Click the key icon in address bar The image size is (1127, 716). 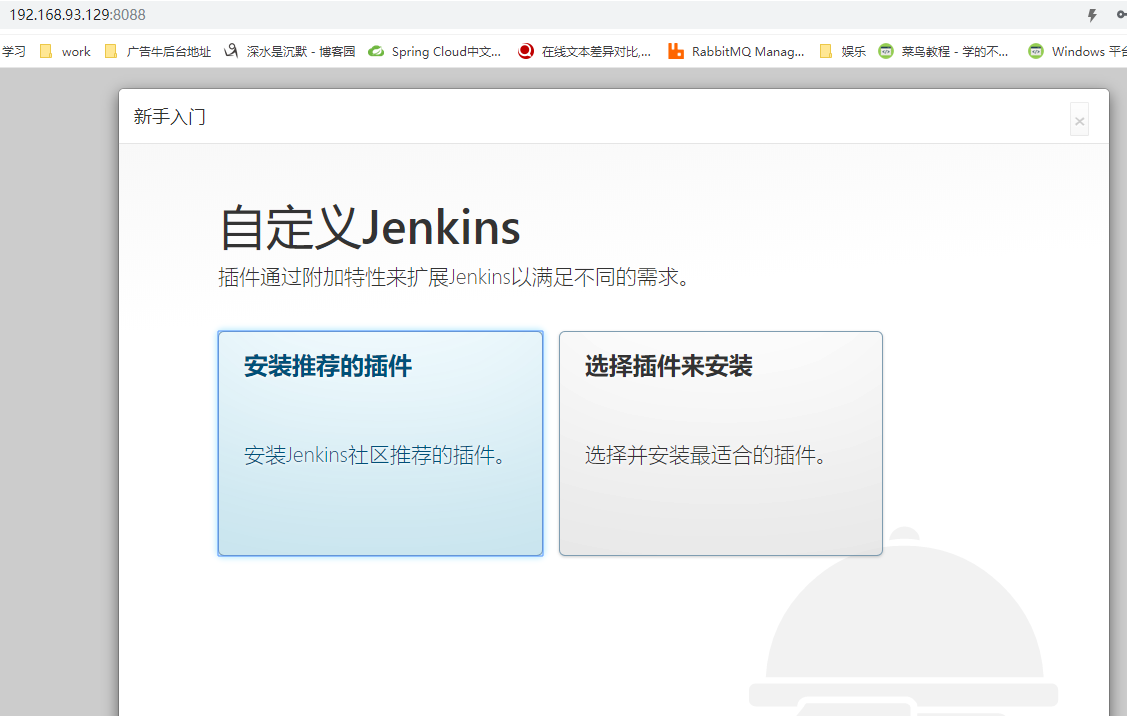pyautogui.click(x=1121, y=15)
